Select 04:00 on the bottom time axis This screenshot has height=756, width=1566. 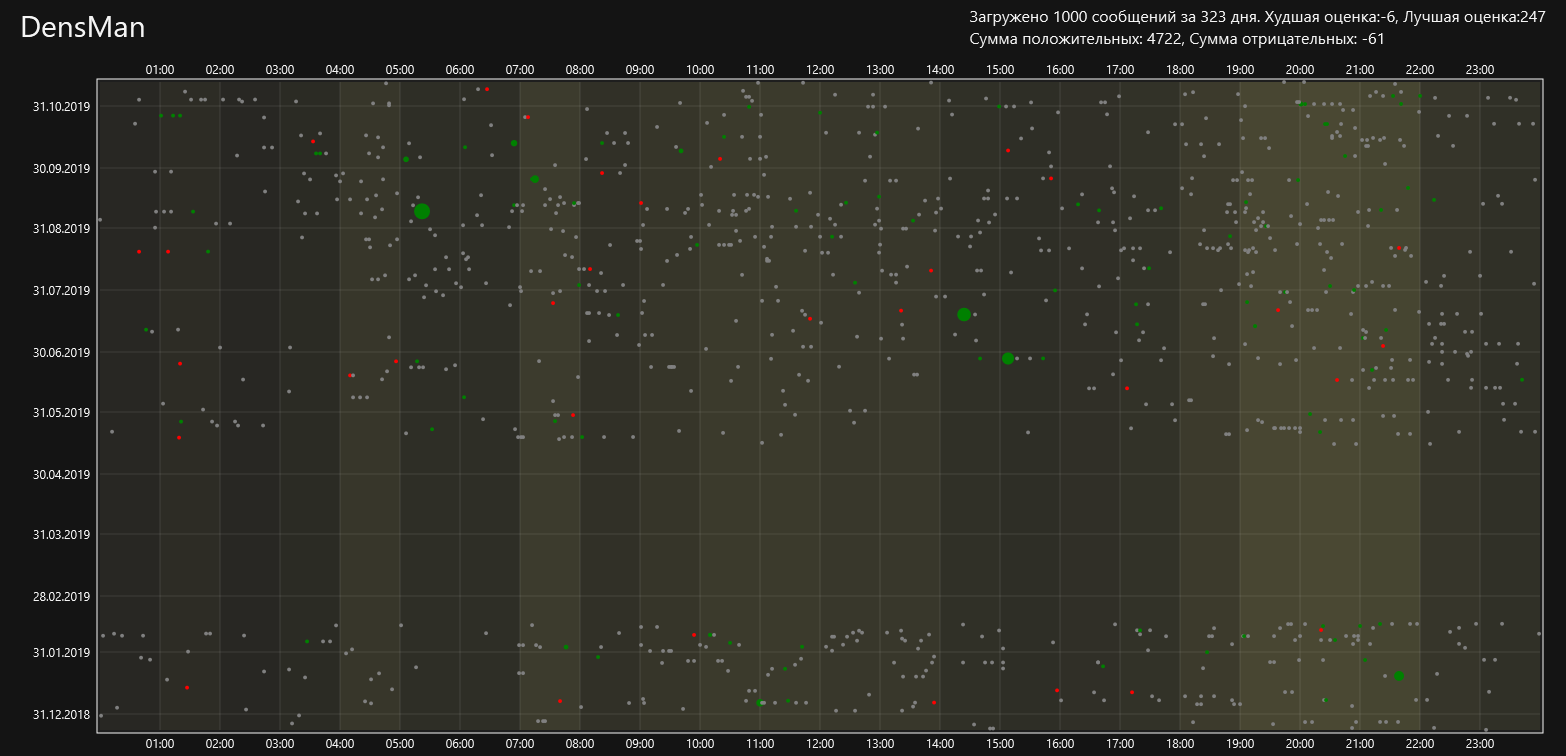click(340, 744)
